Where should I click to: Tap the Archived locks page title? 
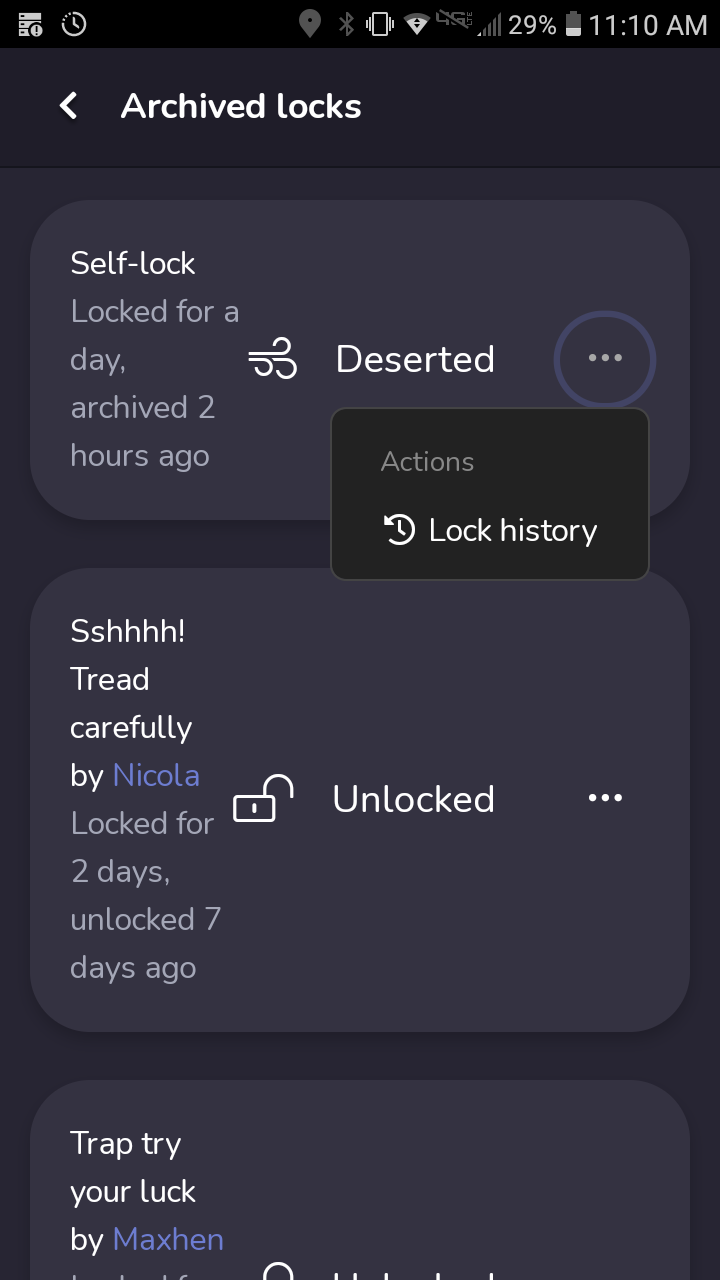coord(241,106)
